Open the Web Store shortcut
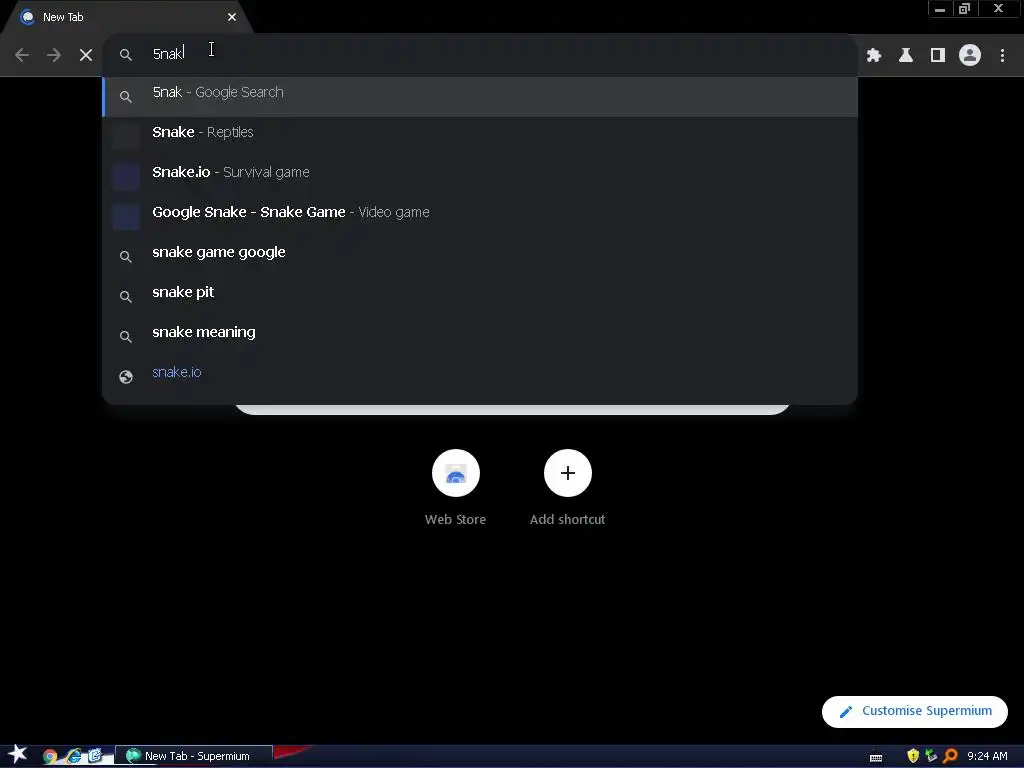 coord(455,487)
